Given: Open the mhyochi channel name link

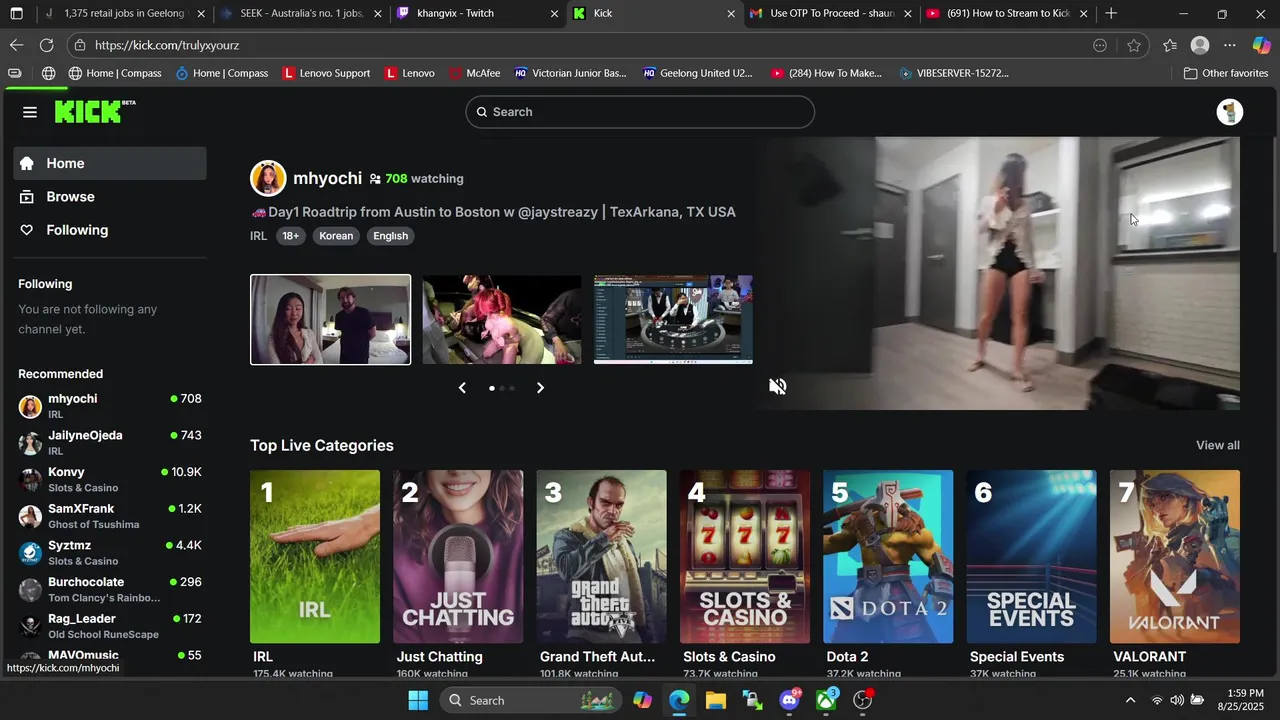Looking at the screenshot, I should 327,178.
